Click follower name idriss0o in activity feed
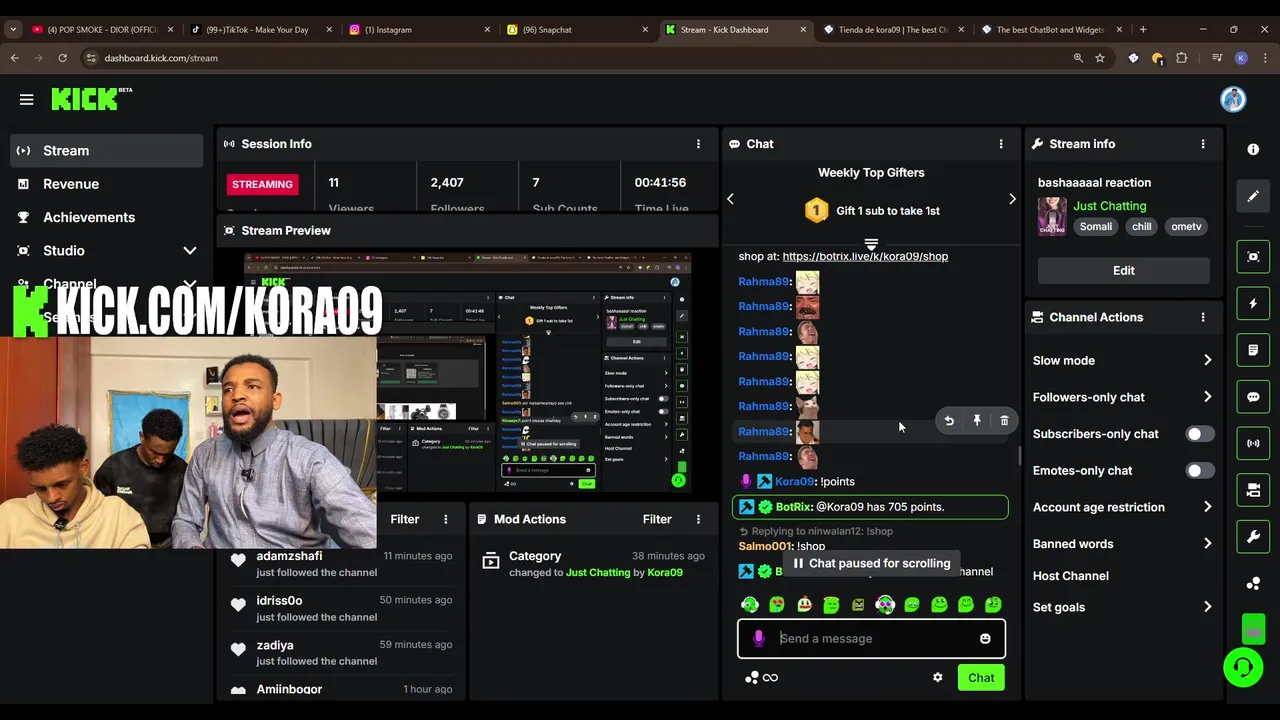 [279, 600]
